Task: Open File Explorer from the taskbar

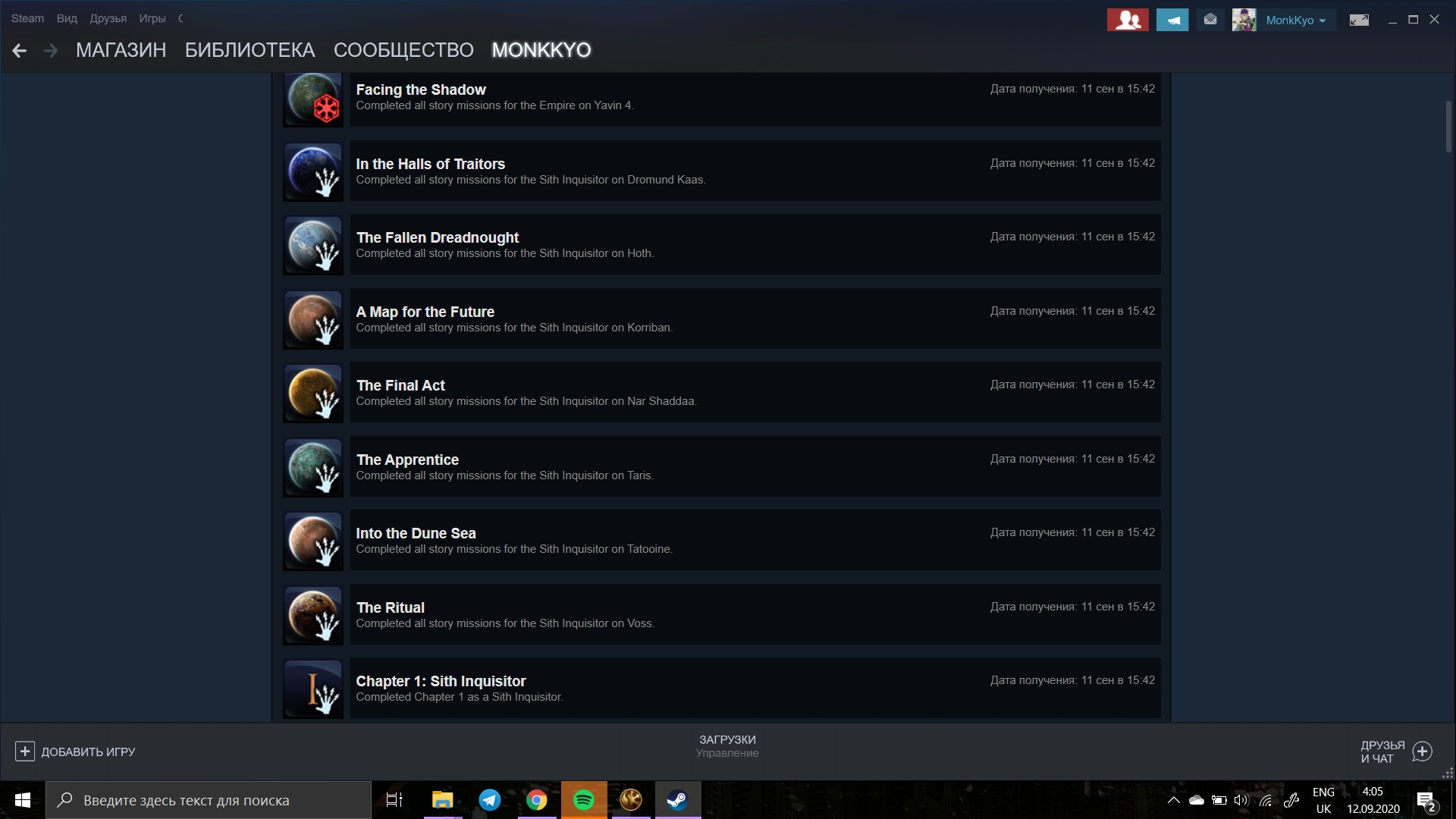Action: [x=442, y=800]
